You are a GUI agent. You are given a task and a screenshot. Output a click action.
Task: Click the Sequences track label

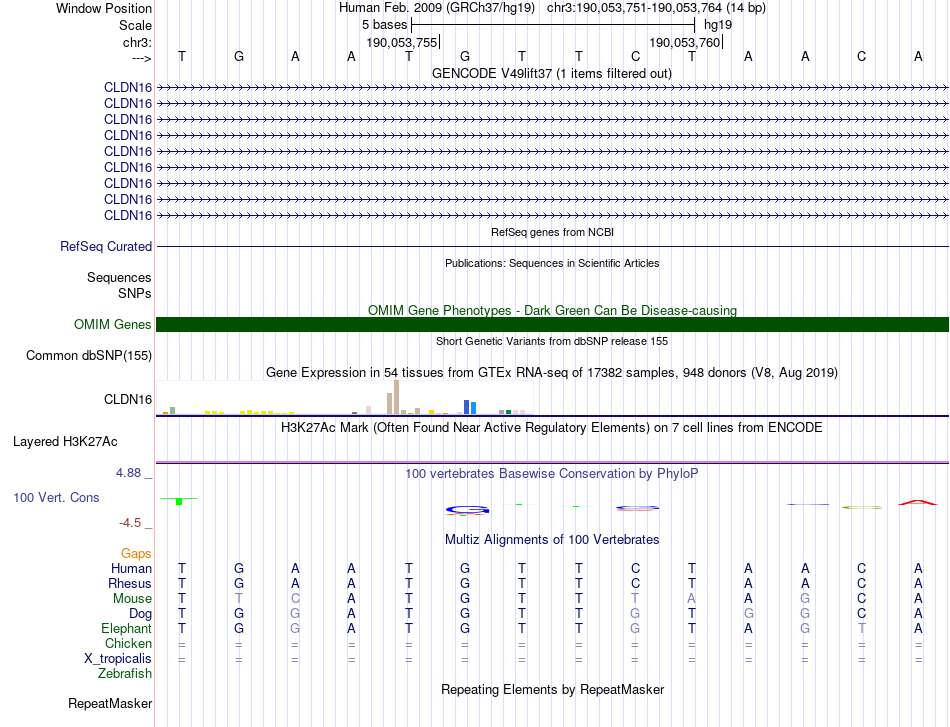click(119, 277)
